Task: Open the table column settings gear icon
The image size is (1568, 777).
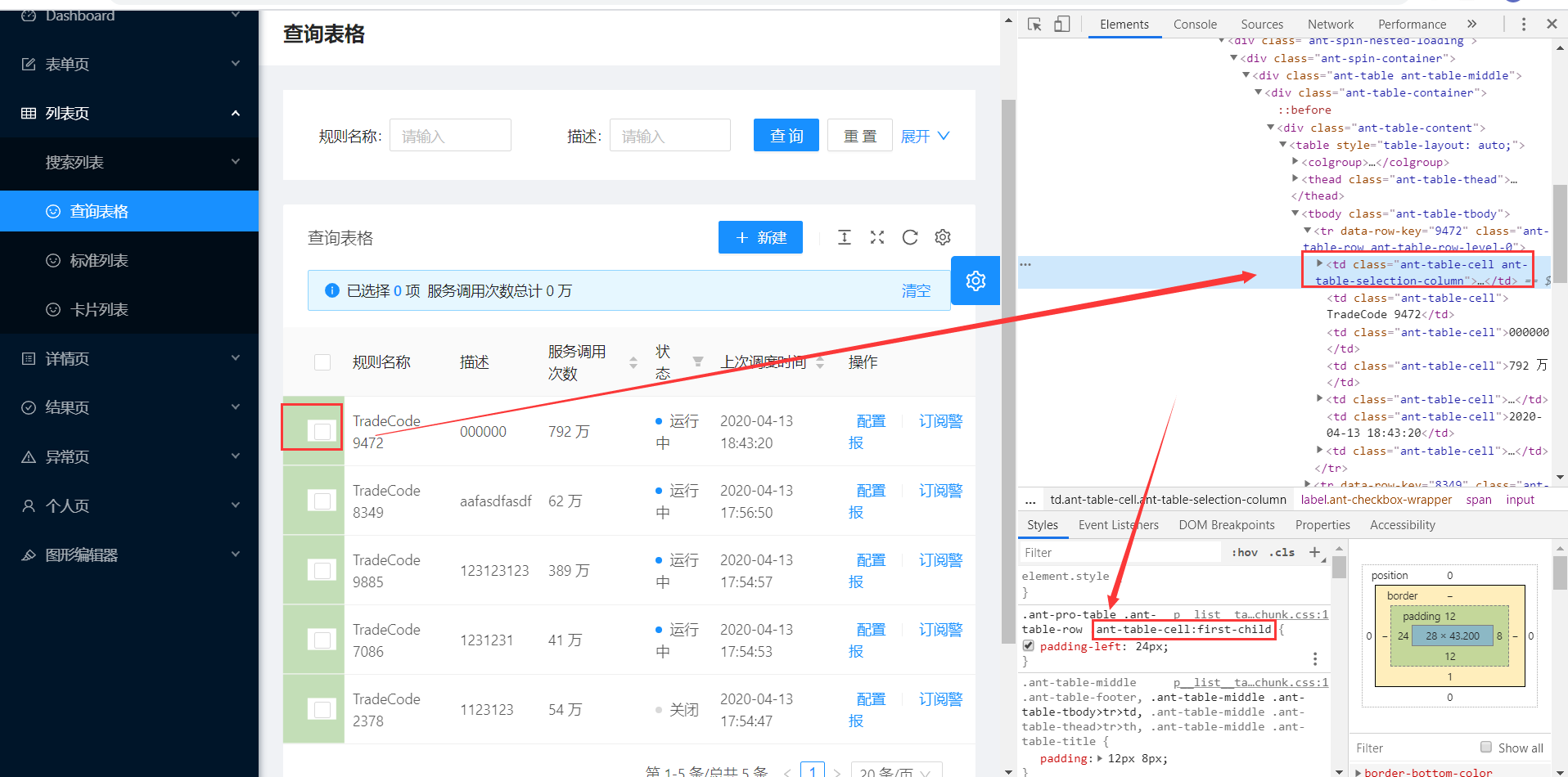Action: click(943, 237)
